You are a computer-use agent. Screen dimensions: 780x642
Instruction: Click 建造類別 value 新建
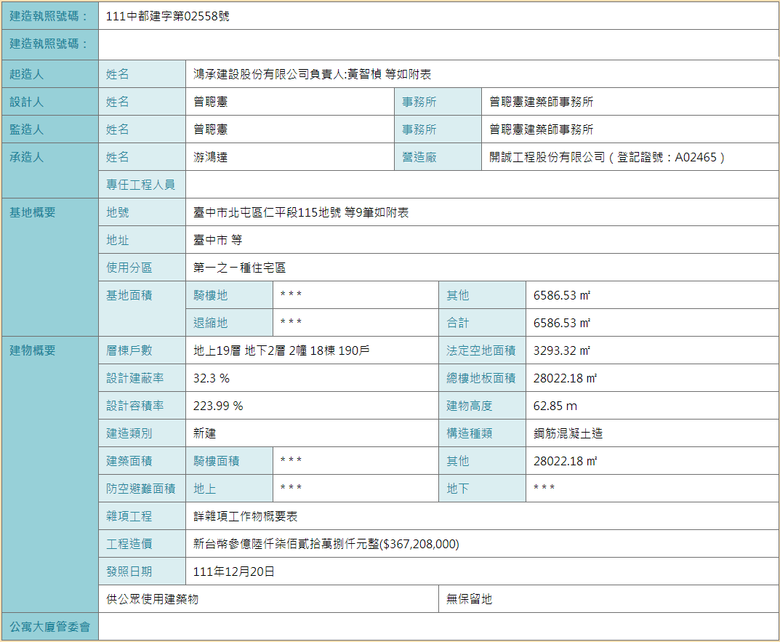204,434
